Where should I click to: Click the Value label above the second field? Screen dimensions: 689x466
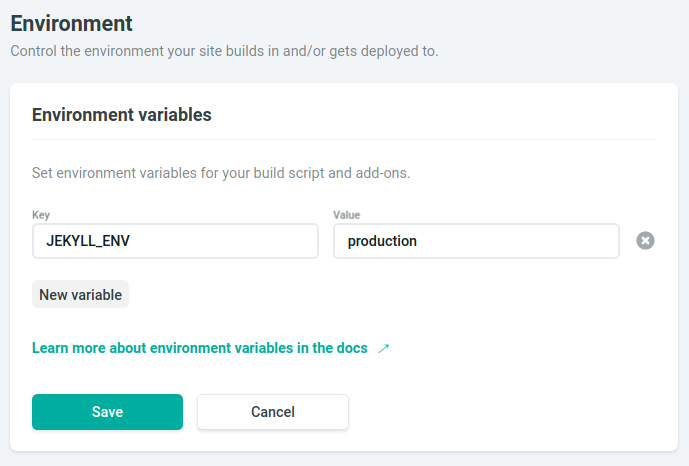(347, 215)
